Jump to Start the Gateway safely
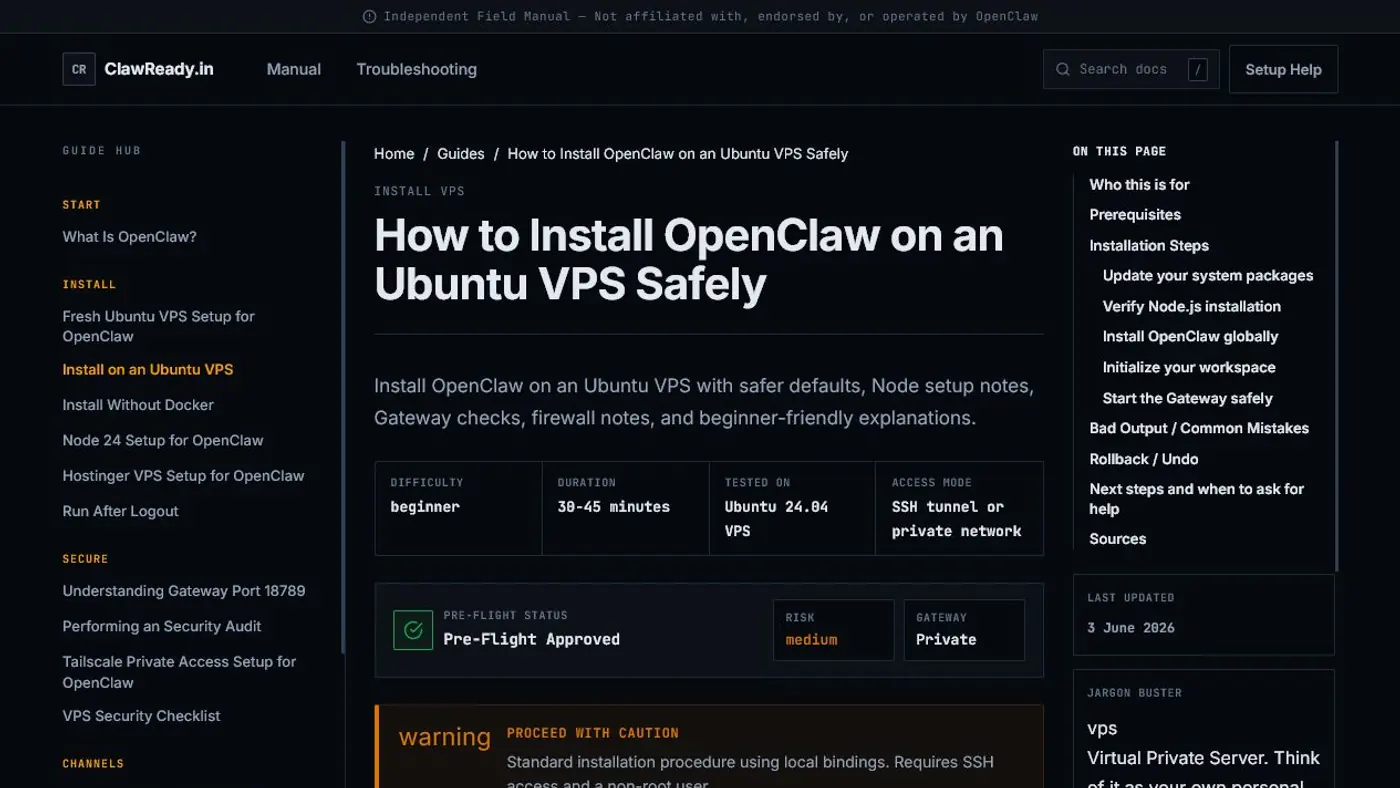 (x=1188, y=398)
